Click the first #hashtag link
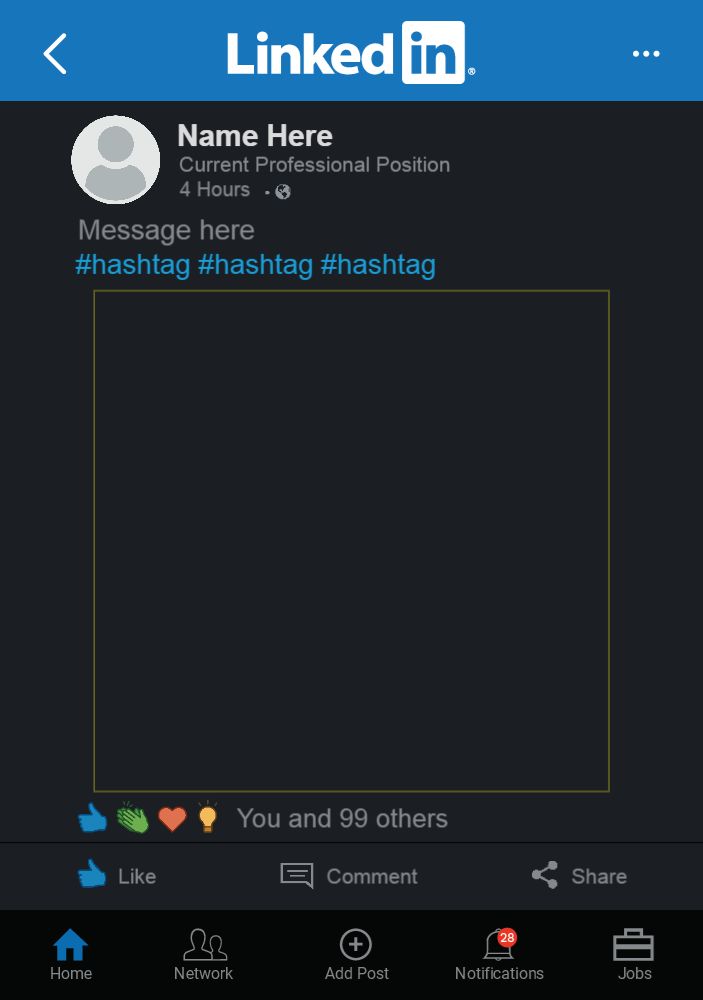Image resolution: width=703 pixels, height=1000 pixels. [132, 265]
